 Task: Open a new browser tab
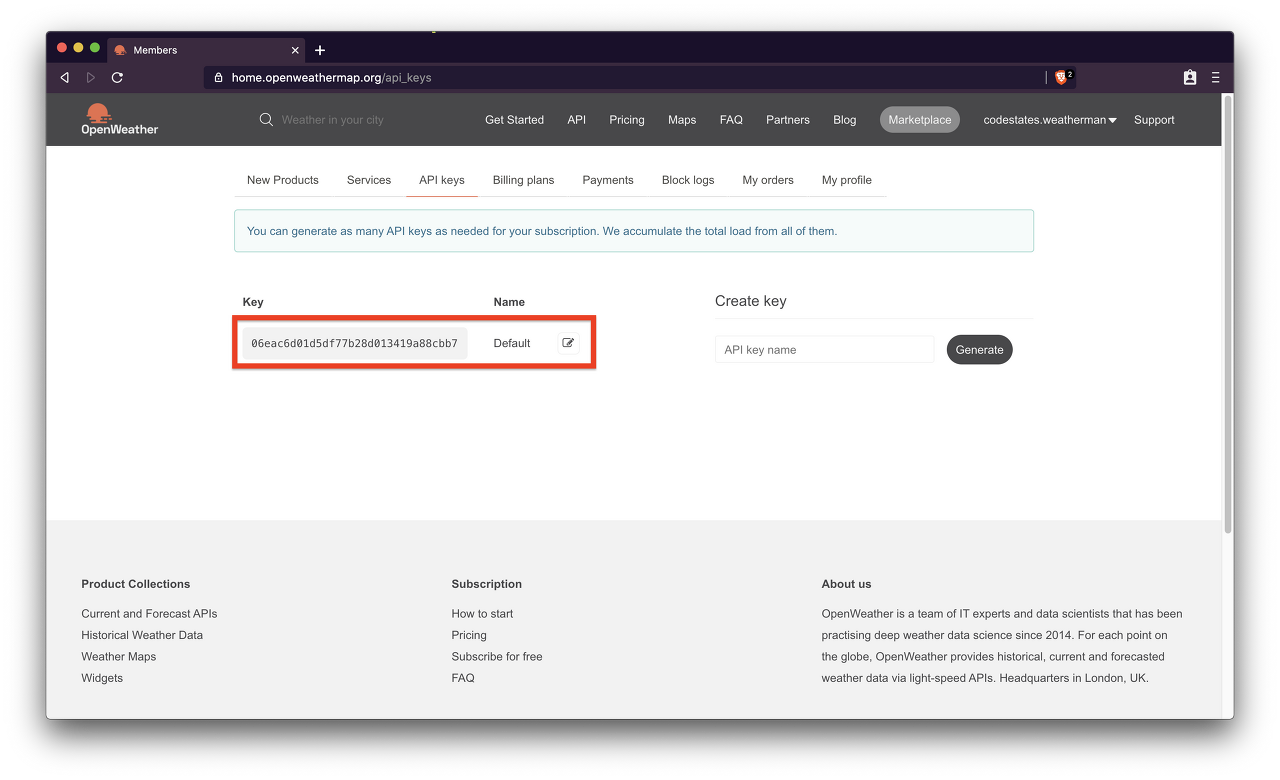click(320, 50)
